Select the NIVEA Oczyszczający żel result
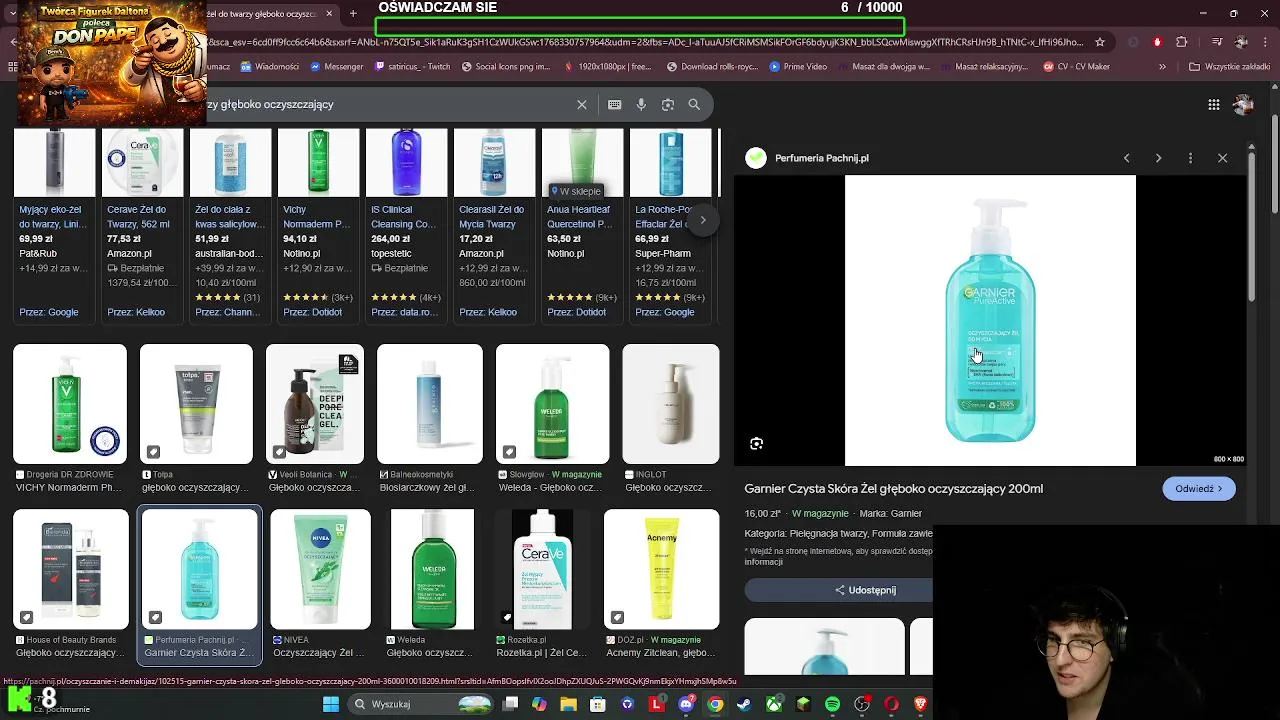 pyautogui.click(x=320, y=569)
